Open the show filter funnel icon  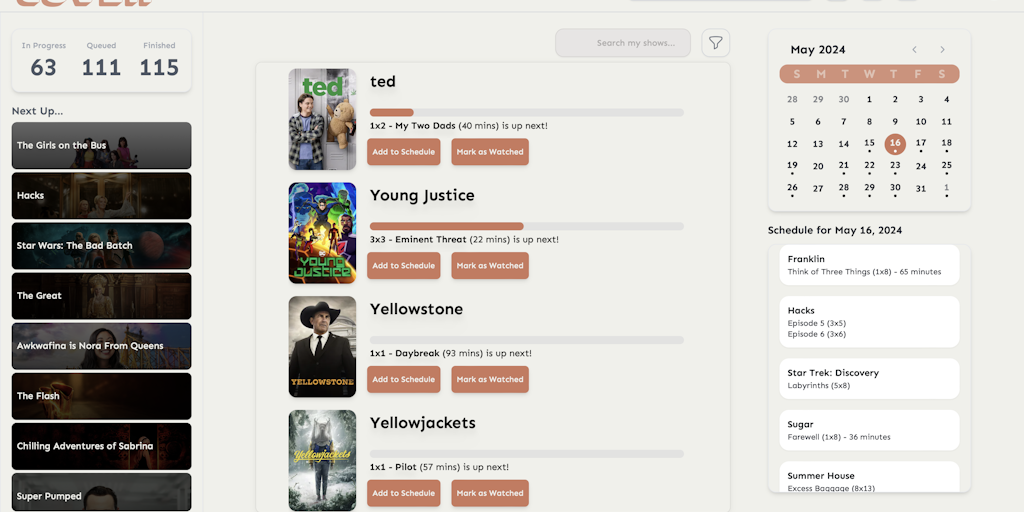coord(715,43)
